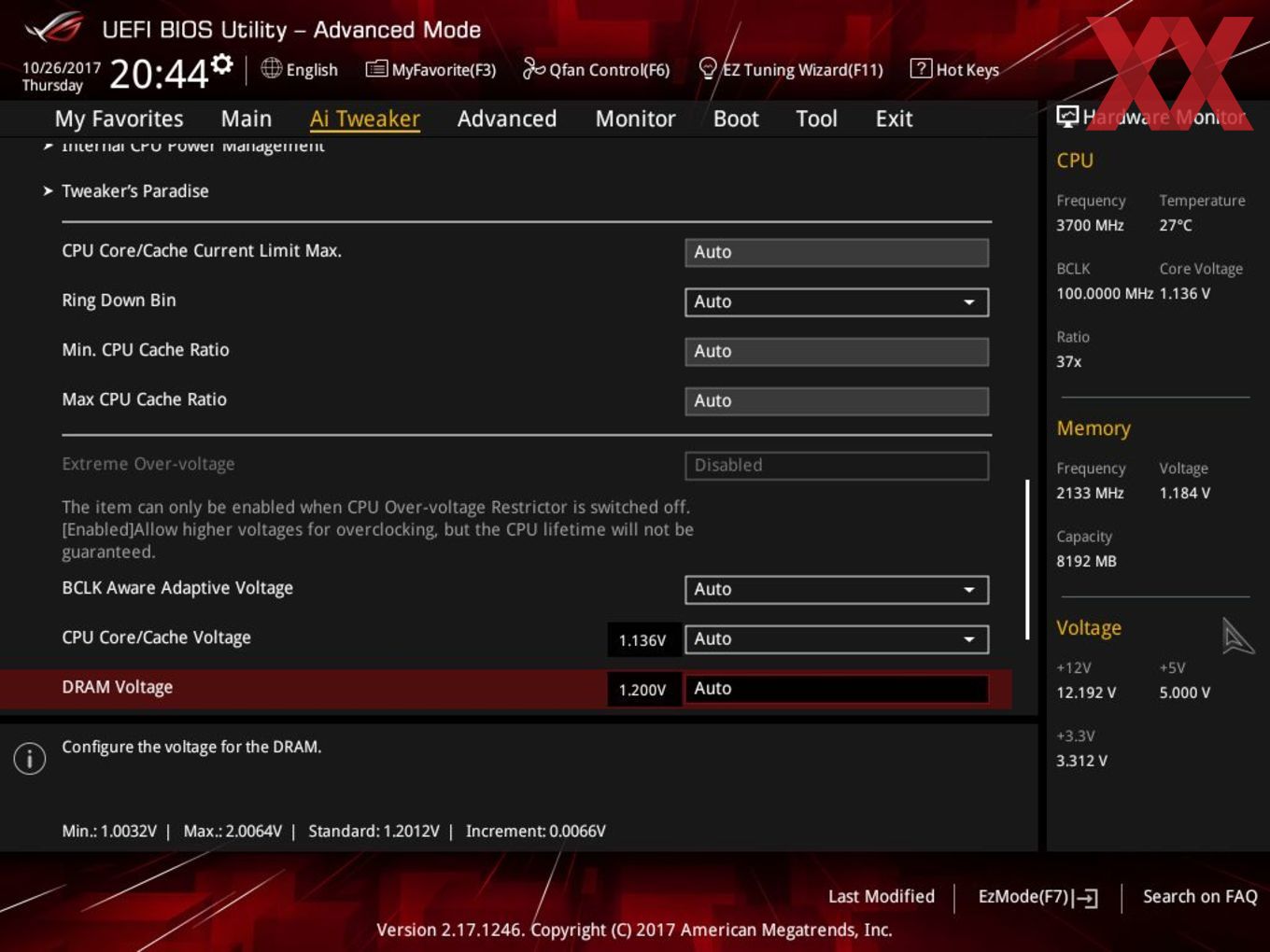Click CPU Core/Cache Current Limit Max. field
The height and width of the screenshot is (952, 1270).
tap(837, 252)
